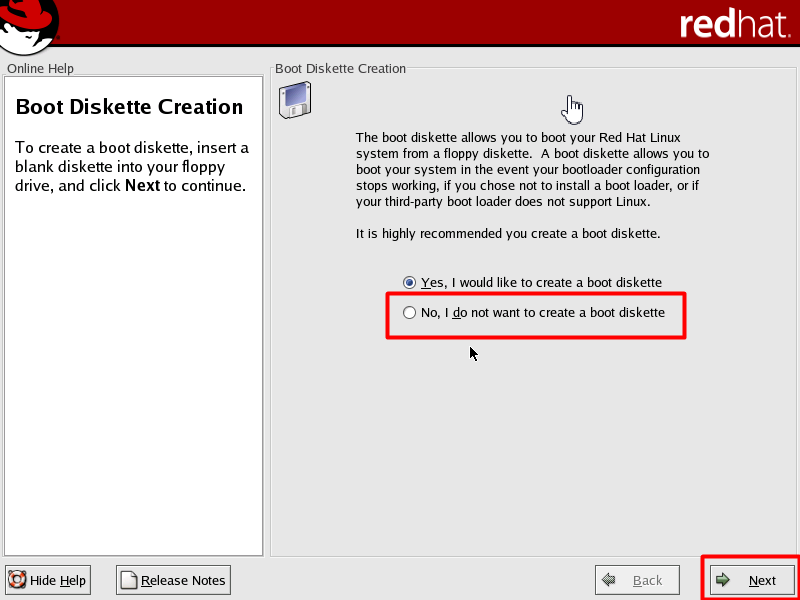Image resolution: width=800 pixels, height=600 pixels.
Task: Click the paragraph explaining the boot diskette
Action: [532, 169]
